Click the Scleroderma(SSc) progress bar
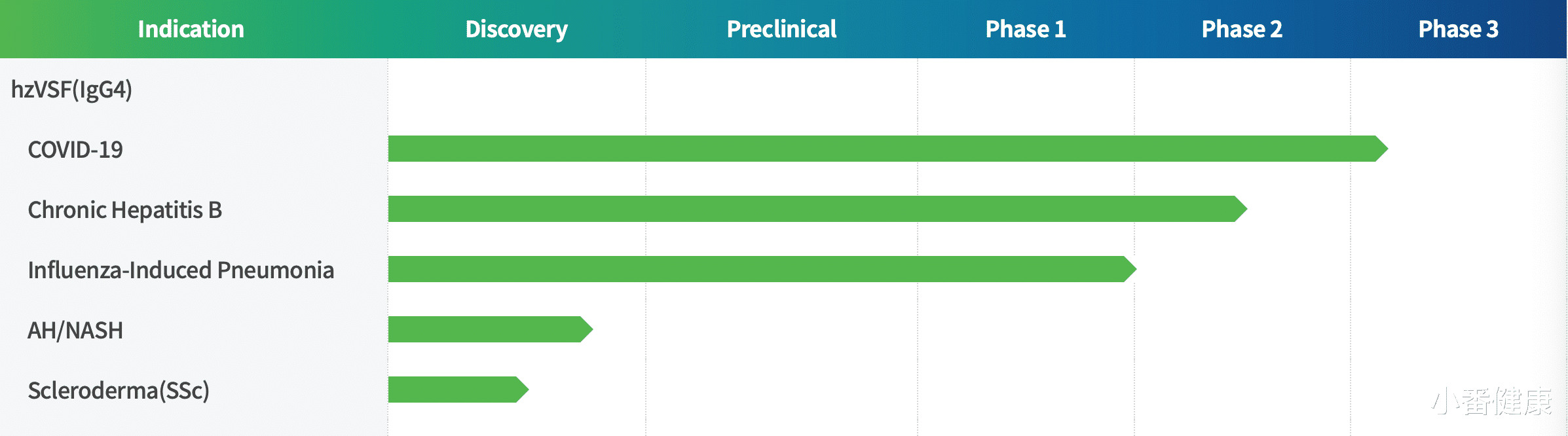1568x436 pixels. [452, 390]
